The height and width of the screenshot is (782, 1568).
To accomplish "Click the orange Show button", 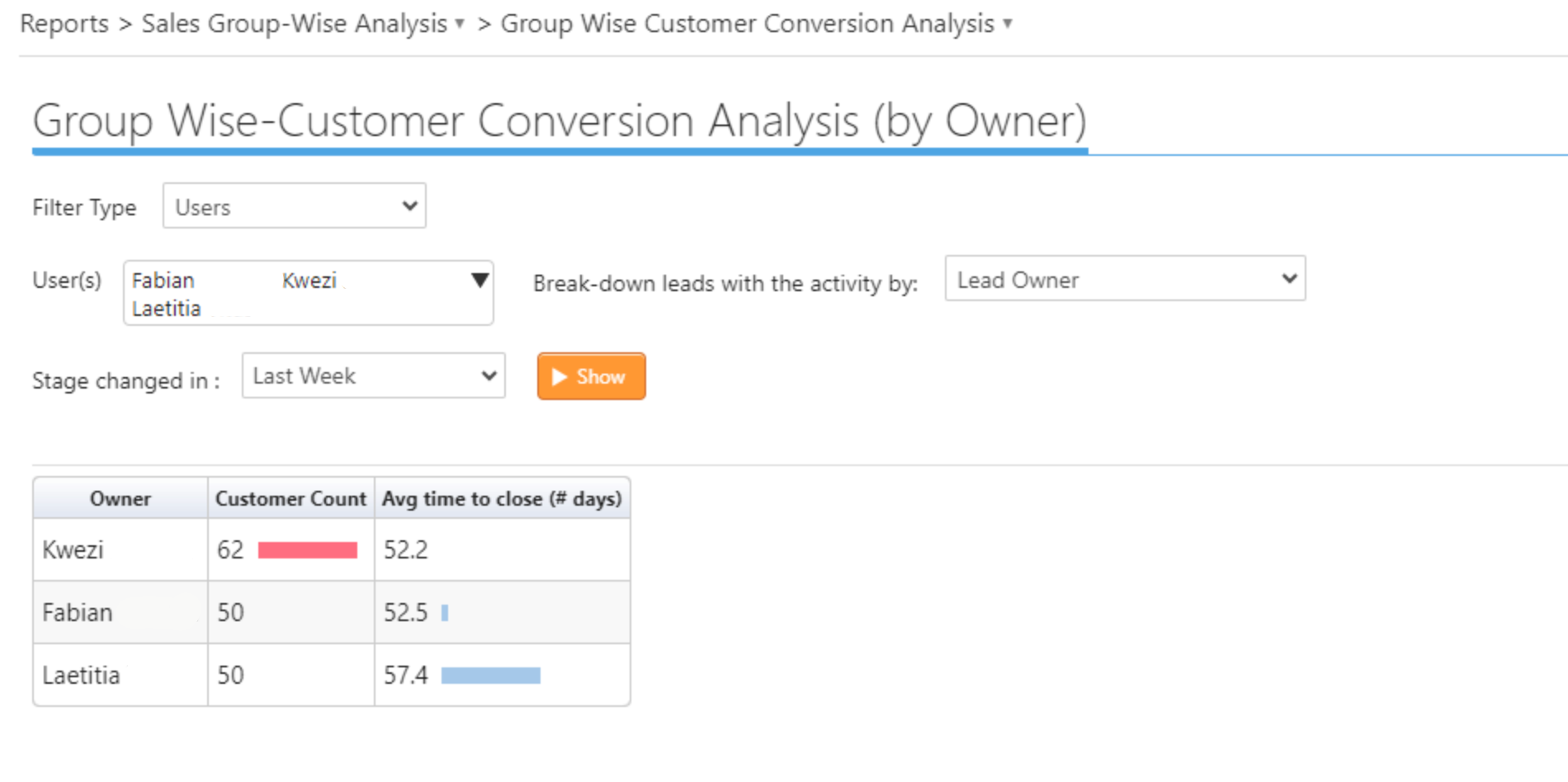I will click(x=591, y=377).
